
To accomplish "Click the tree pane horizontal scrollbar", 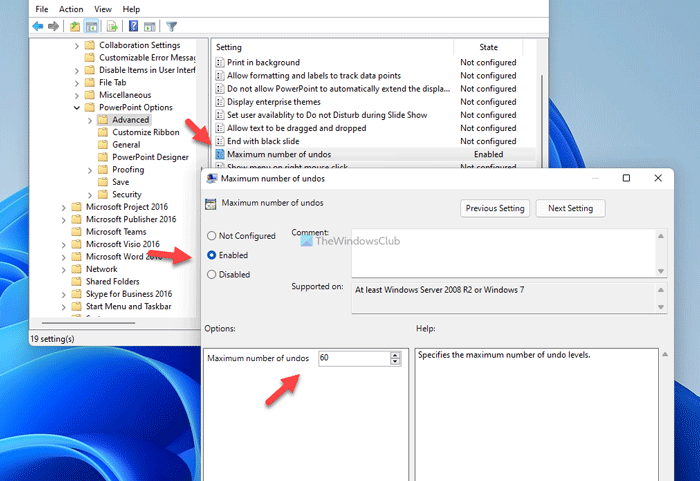I will coord(88,322).
